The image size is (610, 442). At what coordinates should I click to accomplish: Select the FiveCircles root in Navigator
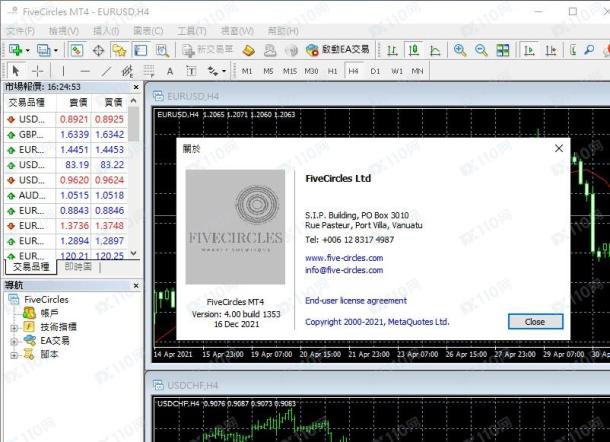(x=46, y=300)
